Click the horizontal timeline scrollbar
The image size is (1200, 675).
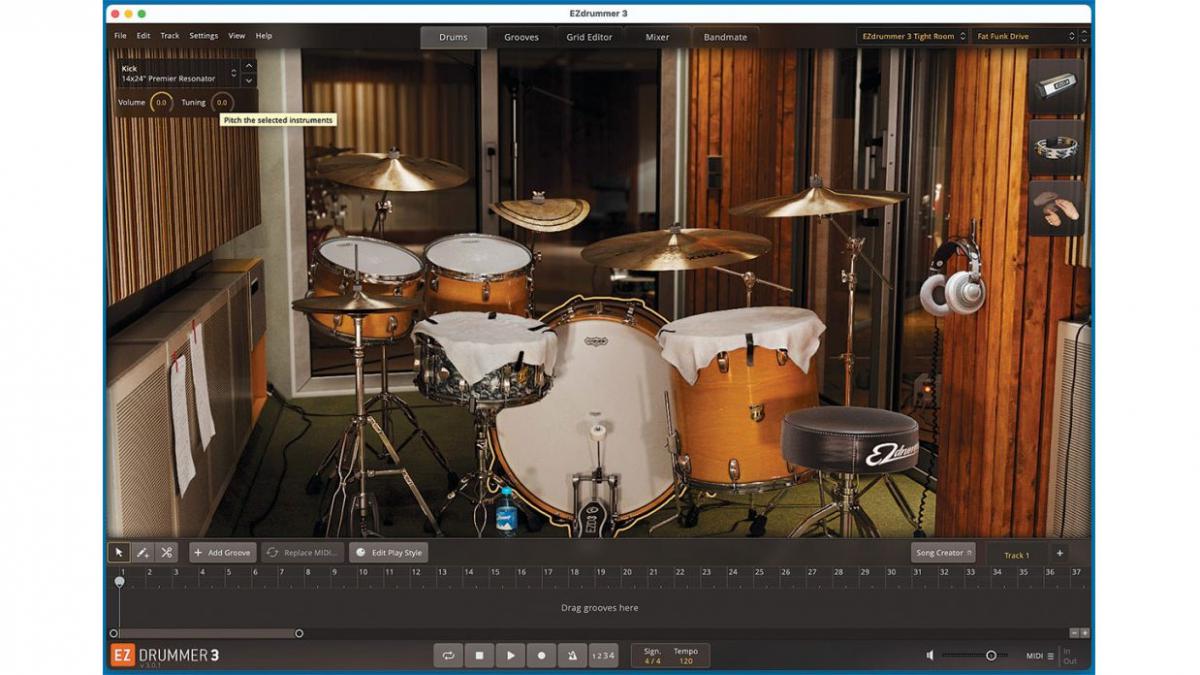[206, 633]
